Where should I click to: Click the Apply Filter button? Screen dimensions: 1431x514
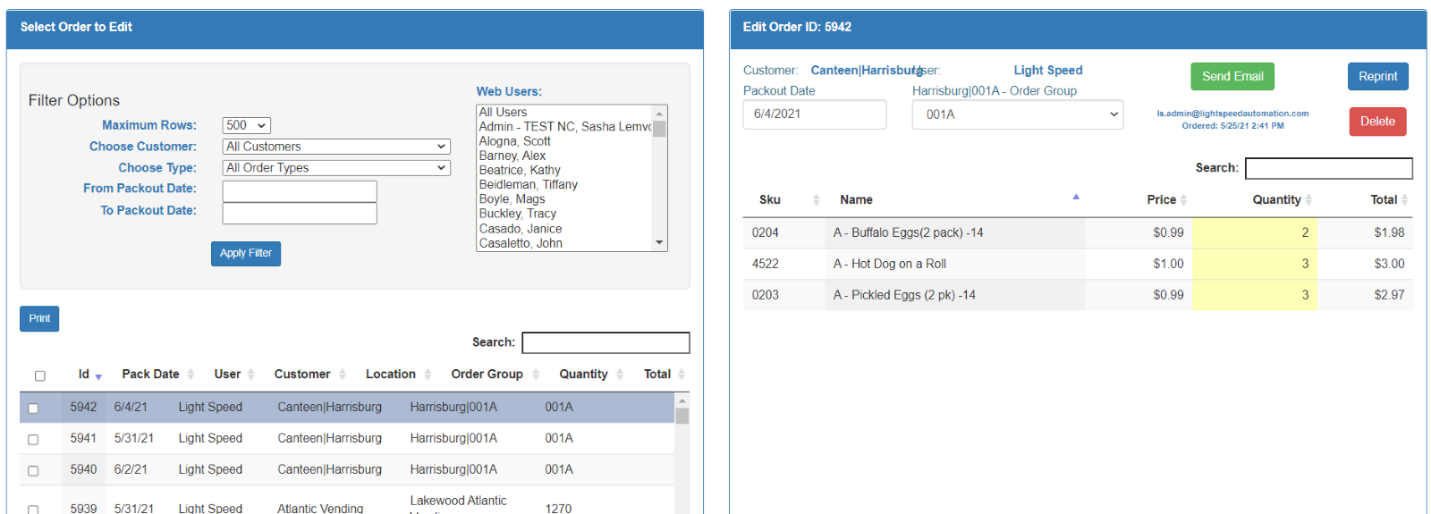246,253
